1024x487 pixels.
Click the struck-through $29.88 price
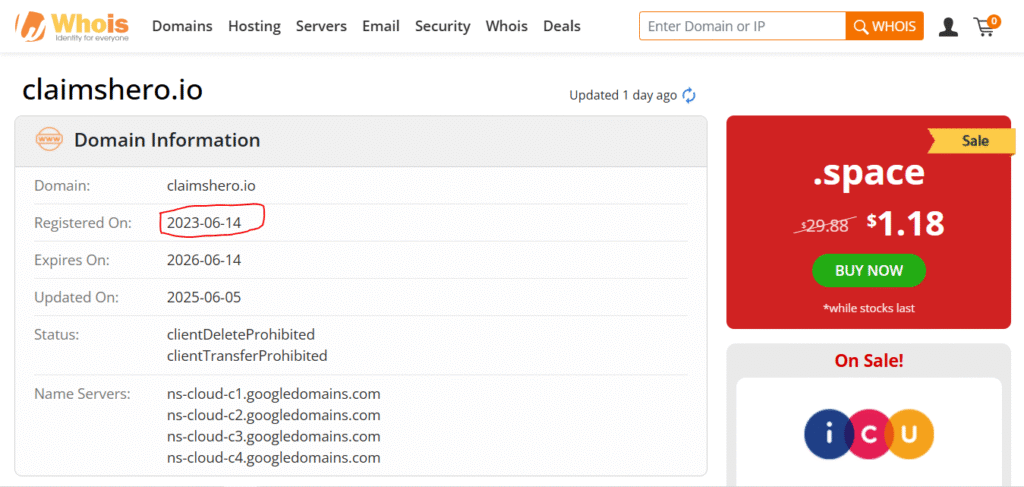pyautogui.click(x=825, y=225)
